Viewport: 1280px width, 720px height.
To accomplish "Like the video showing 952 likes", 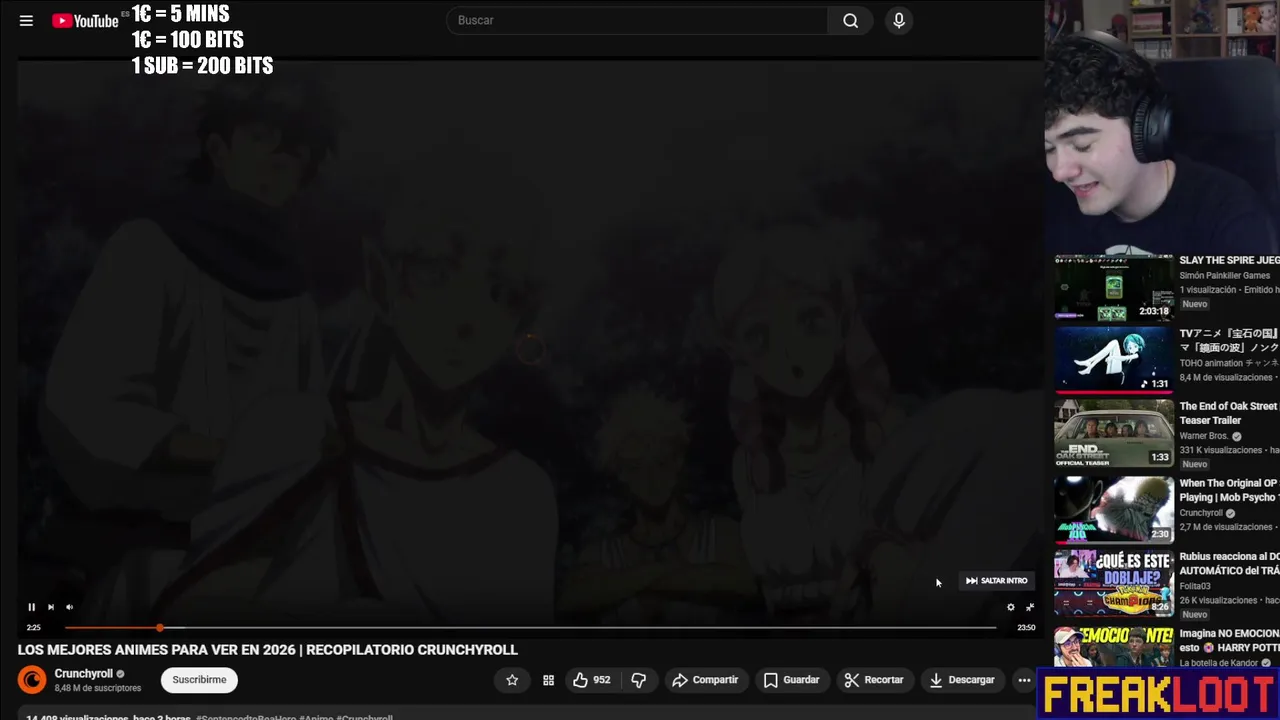I will click(591, 680).
